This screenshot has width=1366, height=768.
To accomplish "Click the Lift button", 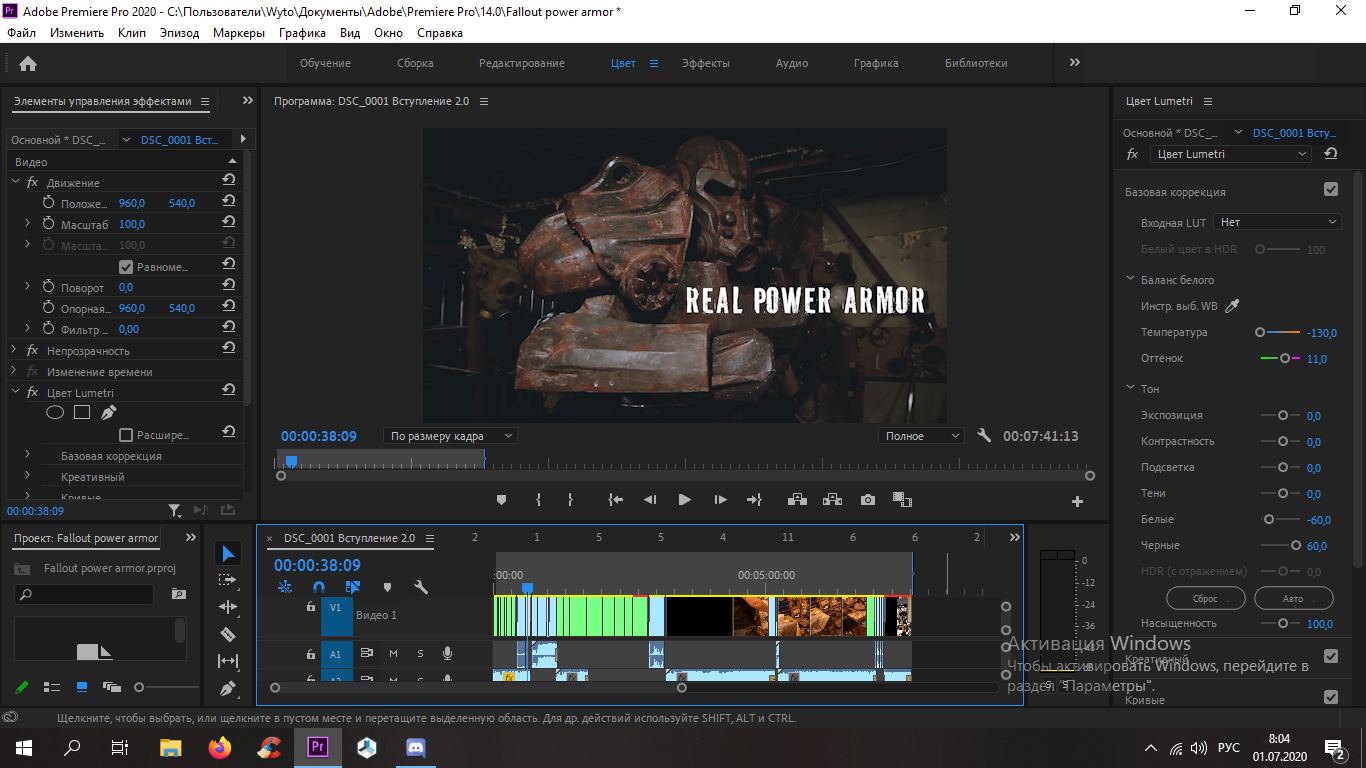I will pyautogui.click(x=797, y=500).
